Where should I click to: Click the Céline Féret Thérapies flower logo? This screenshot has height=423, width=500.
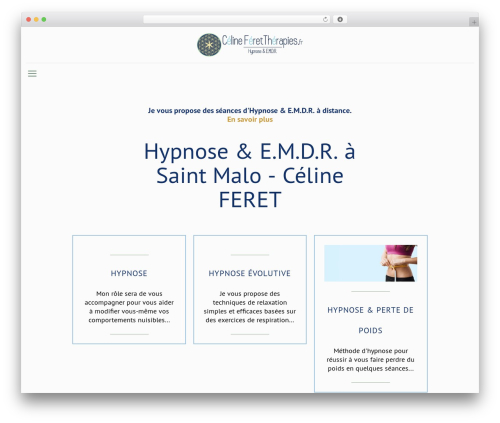tap(209, 45)
